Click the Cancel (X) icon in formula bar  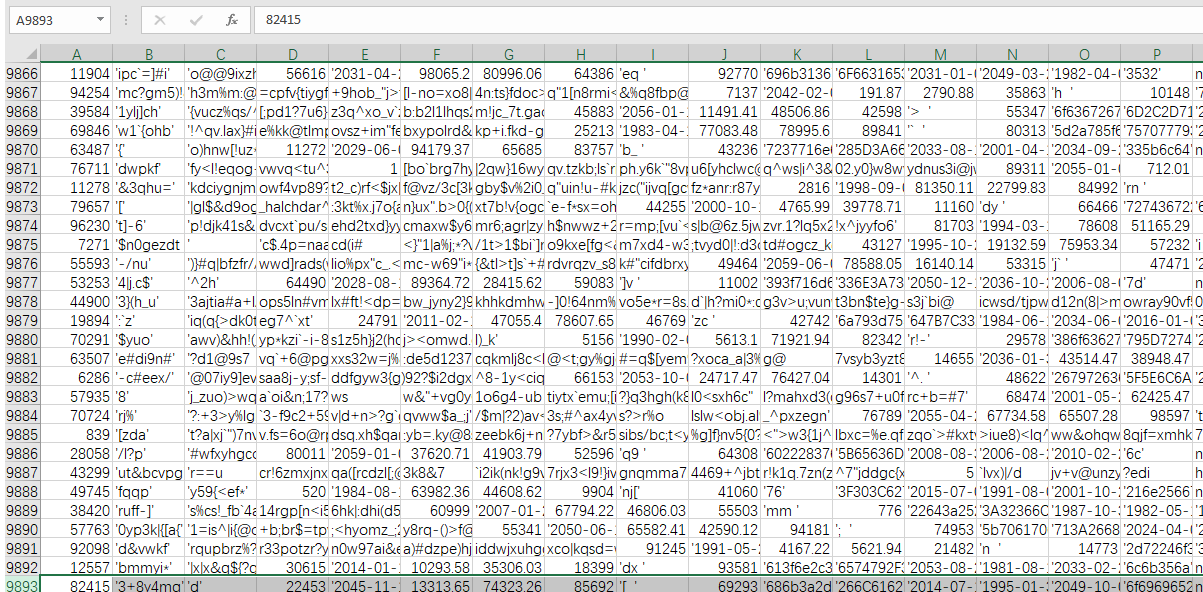(x=161, y=20)
